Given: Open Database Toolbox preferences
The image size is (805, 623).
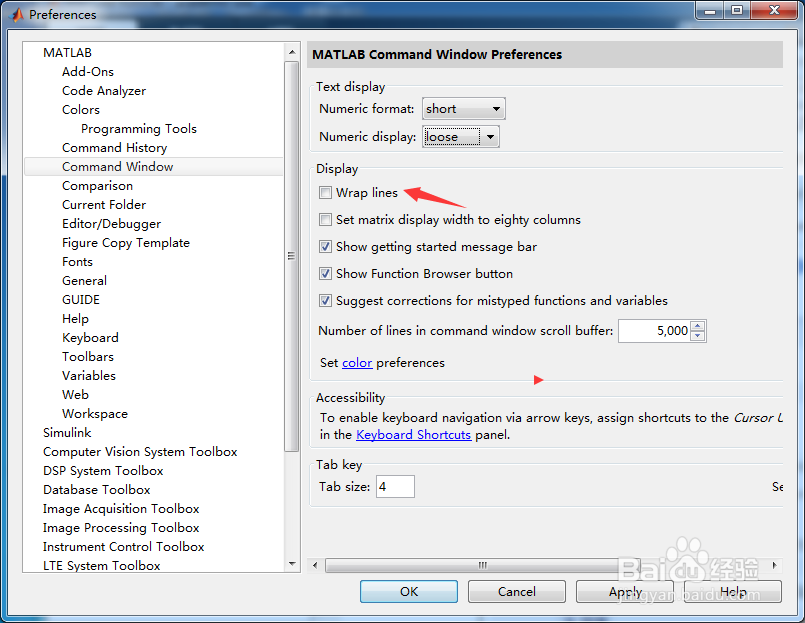Looking at the screenshot, I should [97, 490].
